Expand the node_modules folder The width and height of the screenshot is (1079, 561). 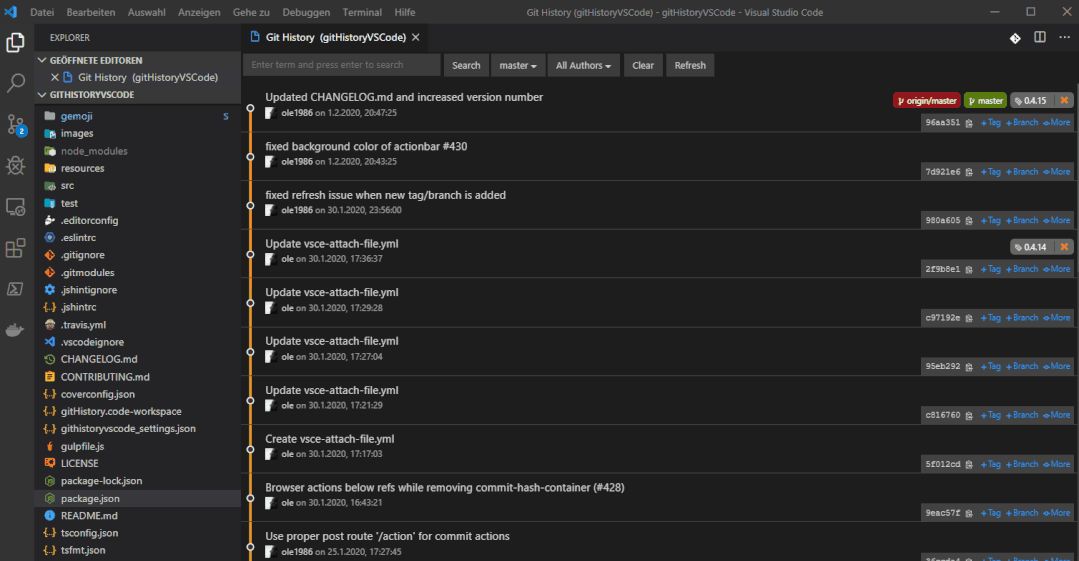[94, 151]
